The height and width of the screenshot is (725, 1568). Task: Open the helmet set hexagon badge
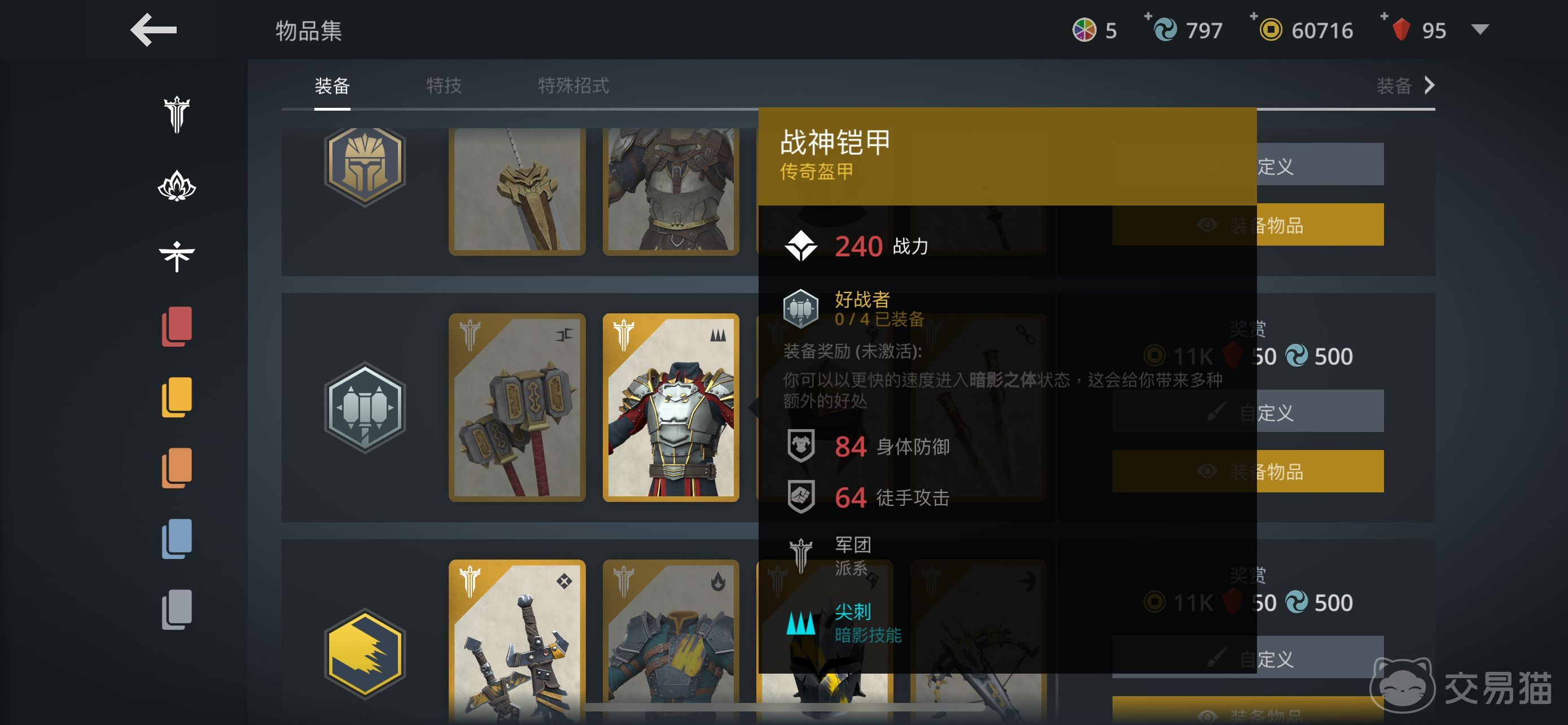(365, 165)
